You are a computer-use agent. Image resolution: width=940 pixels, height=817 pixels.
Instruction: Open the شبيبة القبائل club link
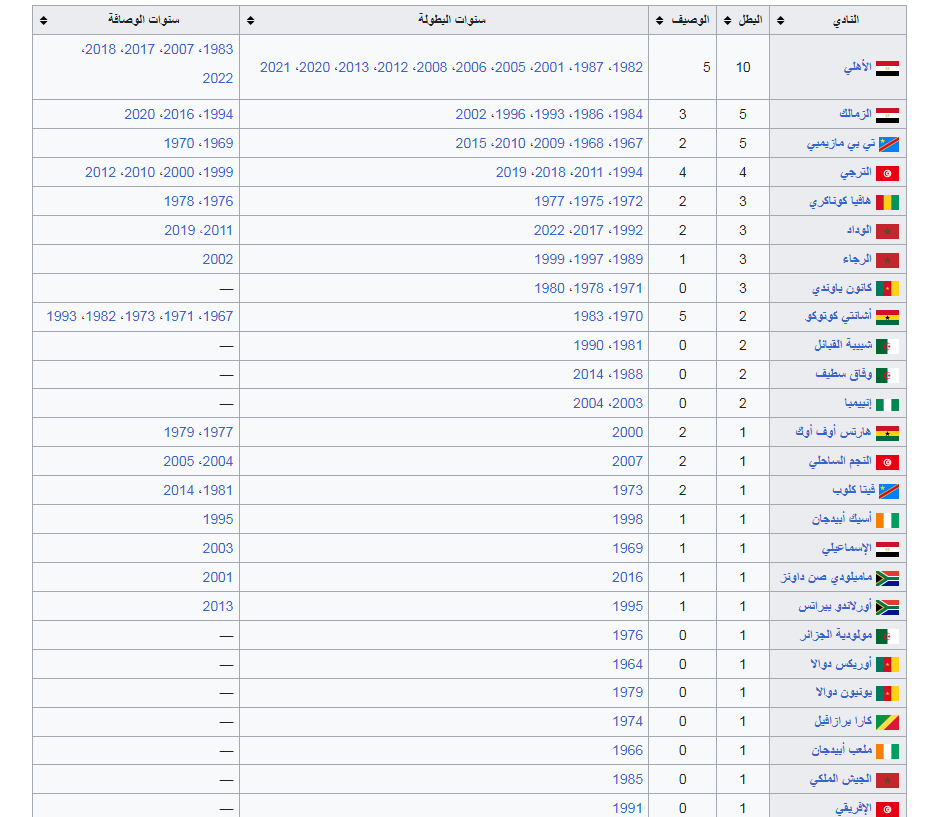tap(843, 345)
